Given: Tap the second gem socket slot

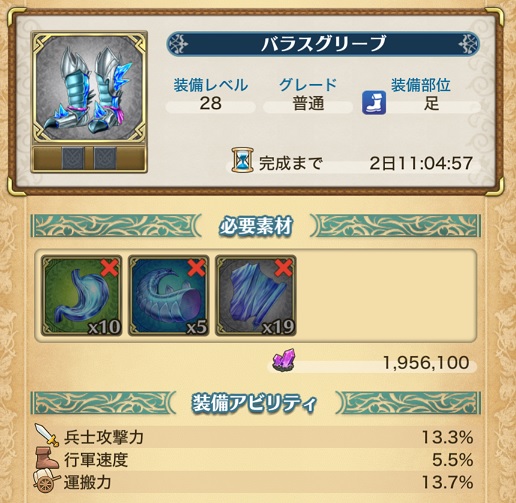Looking at the screenshot, I should (x=105, y=158).
